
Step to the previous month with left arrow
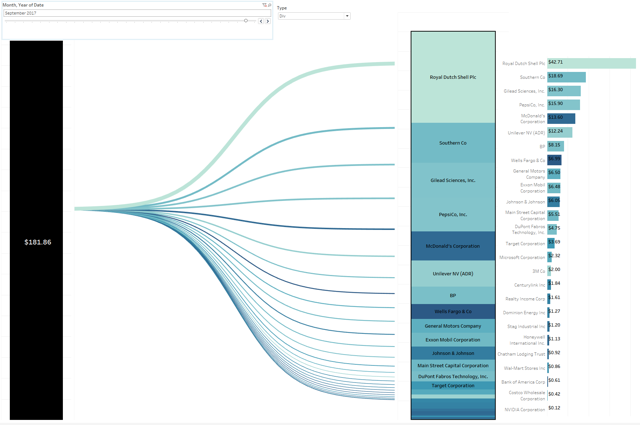(261, 21)
